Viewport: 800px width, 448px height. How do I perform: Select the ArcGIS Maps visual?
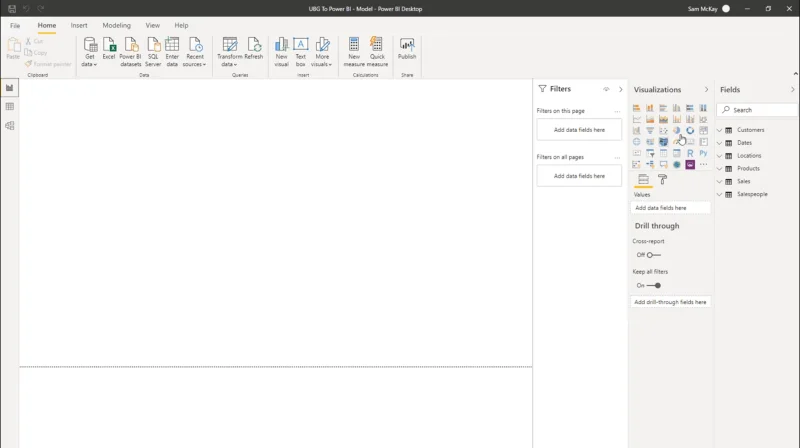[677, 164]
